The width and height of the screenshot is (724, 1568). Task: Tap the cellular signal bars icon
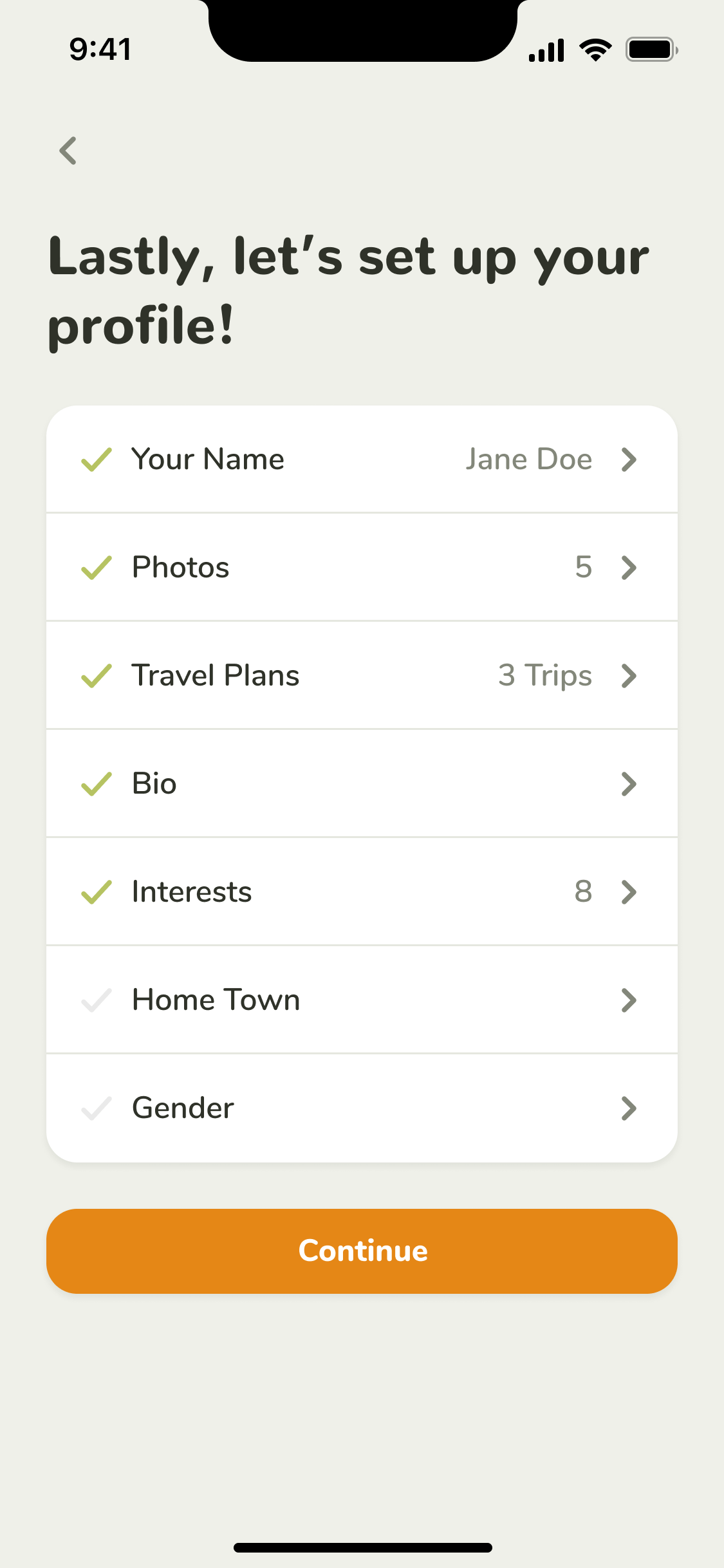pyautogui.click(x=546, y=50)
